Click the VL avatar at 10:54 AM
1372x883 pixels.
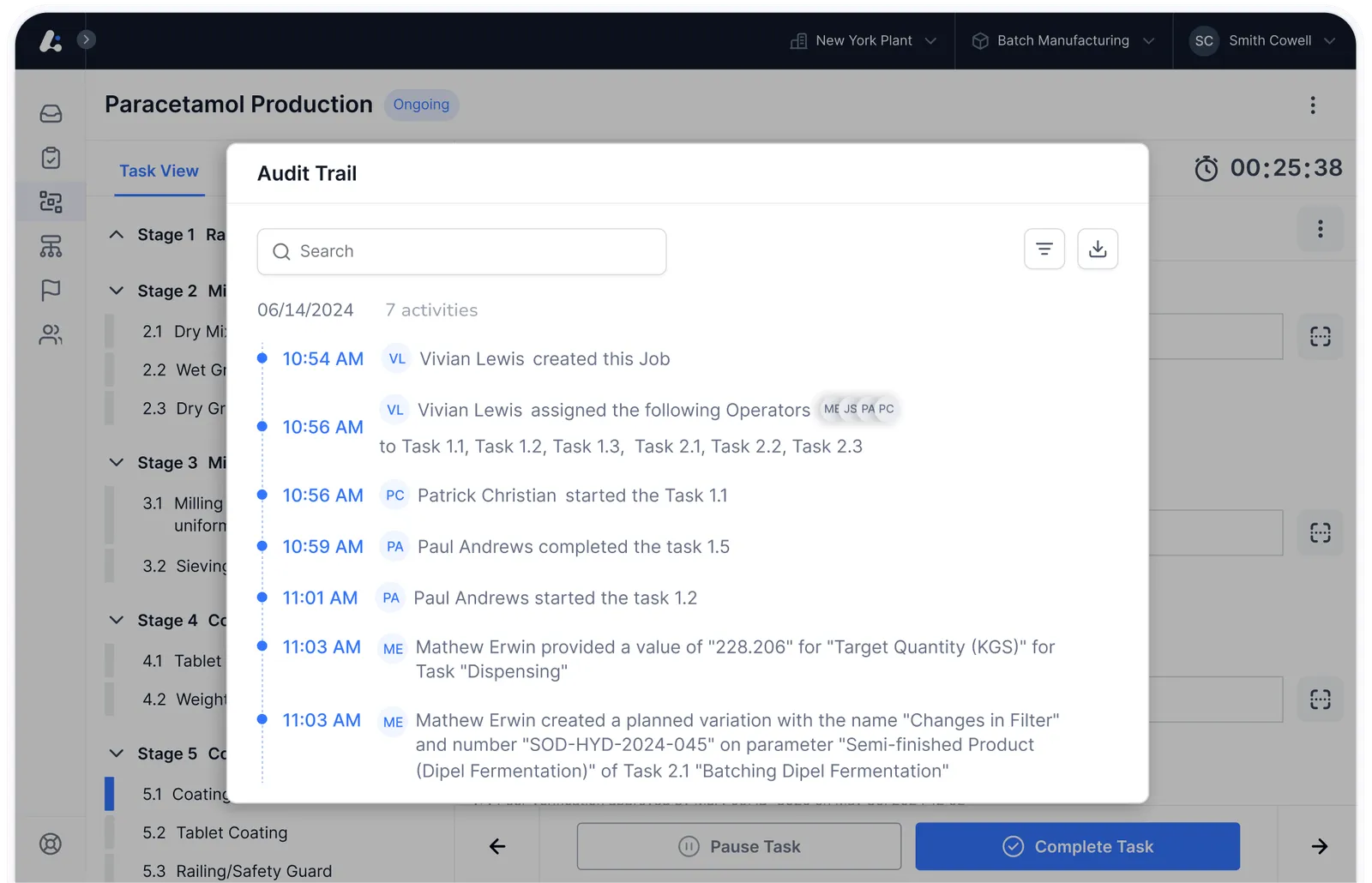tap(396, 358)
